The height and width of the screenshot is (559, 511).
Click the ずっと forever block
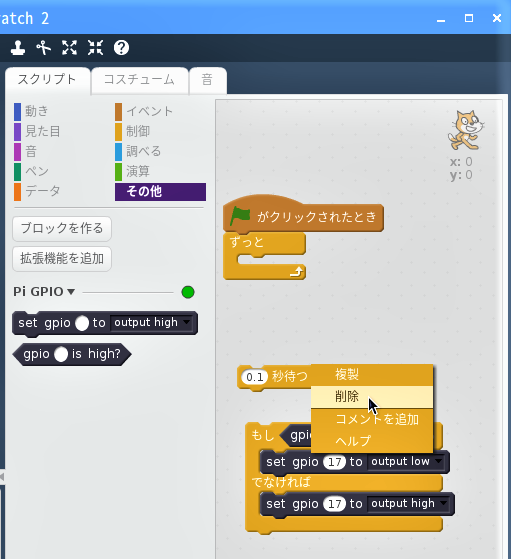point(265,243)
